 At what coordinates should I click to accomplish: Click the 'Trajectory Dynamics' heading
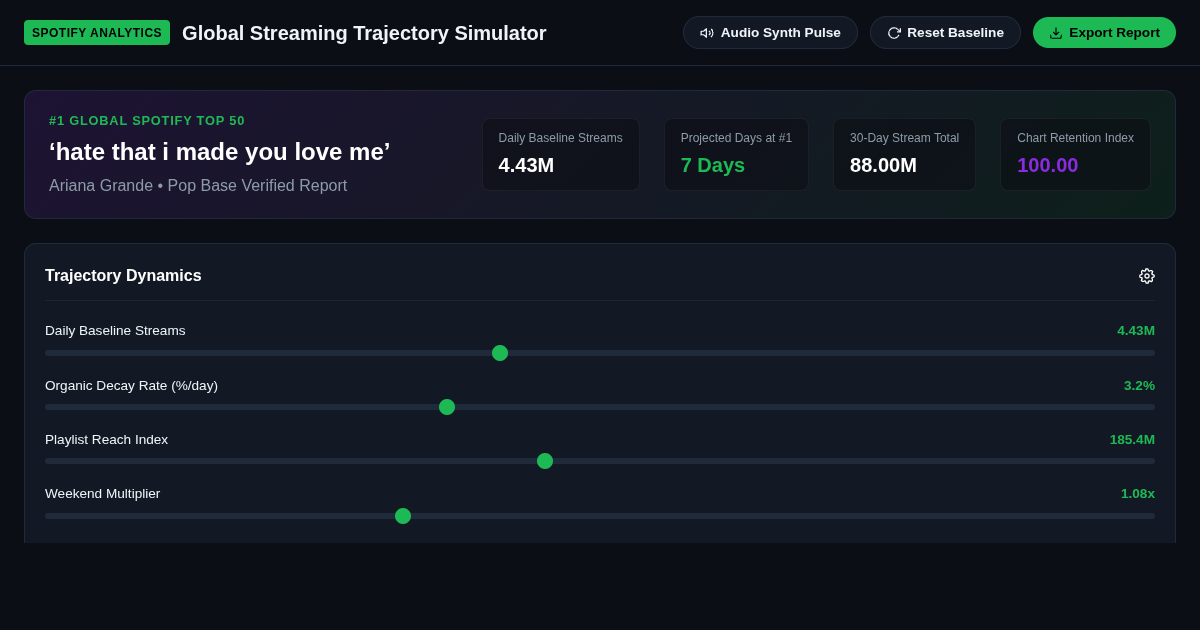123,276
